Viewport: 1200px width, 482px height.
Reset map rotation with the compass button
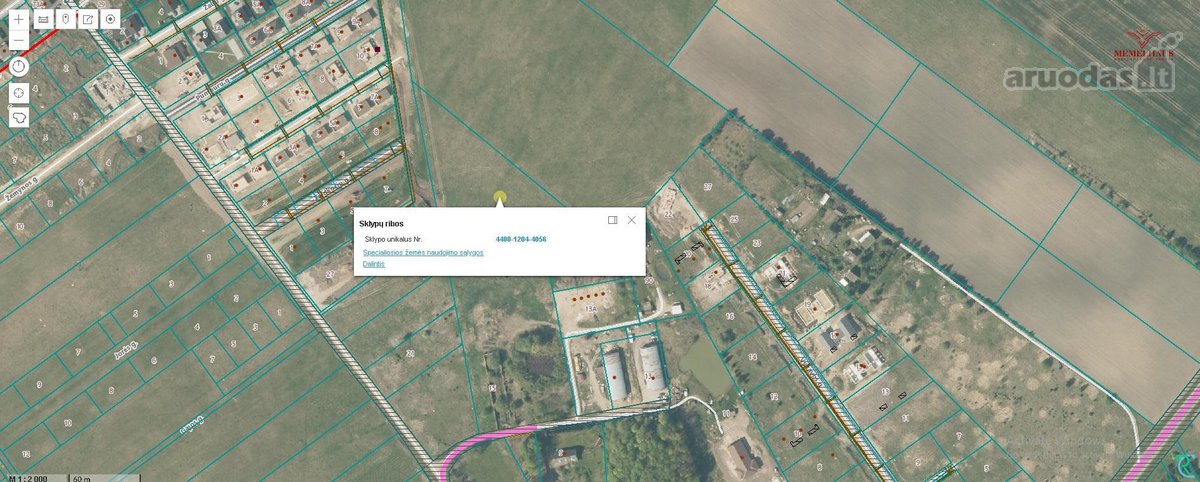point(19,68)
